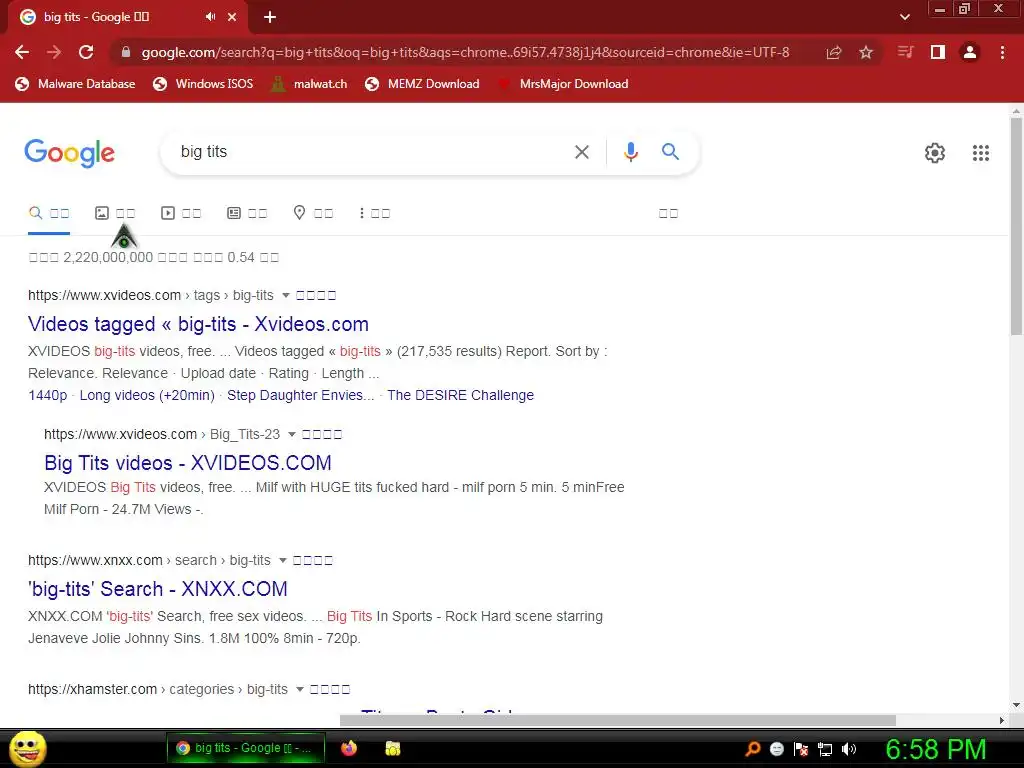Switch to the Maps results tab
This screenshot has width=1024, height=768.
(x=313, y=214)
